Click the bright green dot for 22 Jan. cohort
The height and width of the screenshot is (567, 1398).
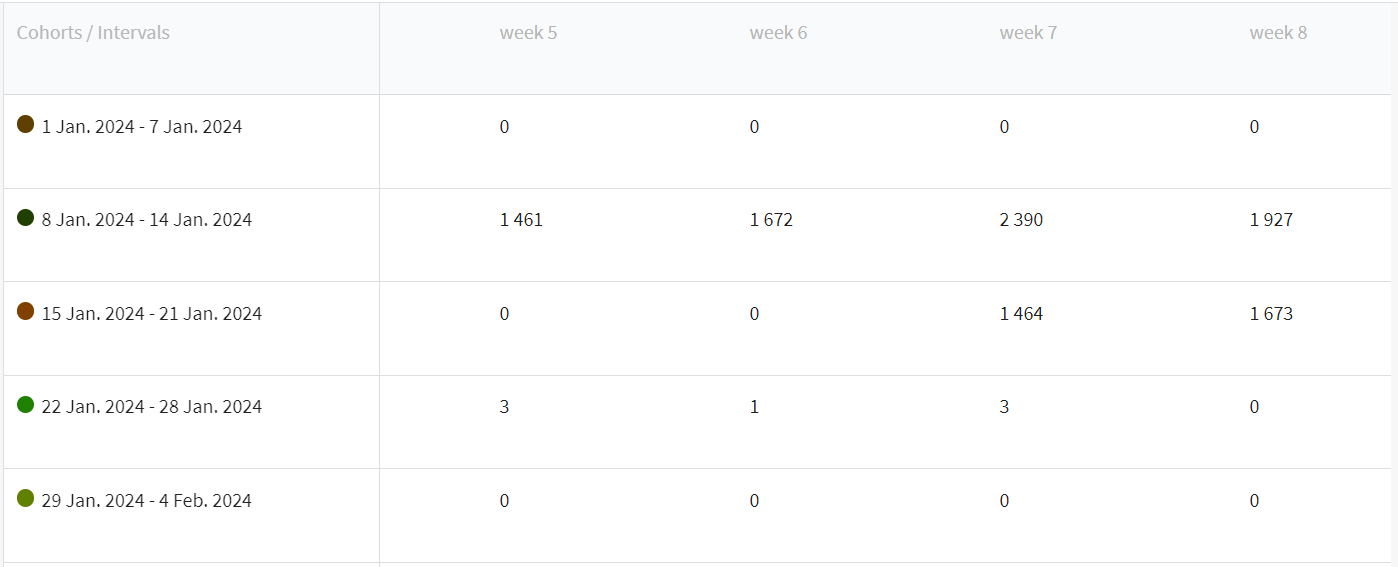[x=26, y=404]
